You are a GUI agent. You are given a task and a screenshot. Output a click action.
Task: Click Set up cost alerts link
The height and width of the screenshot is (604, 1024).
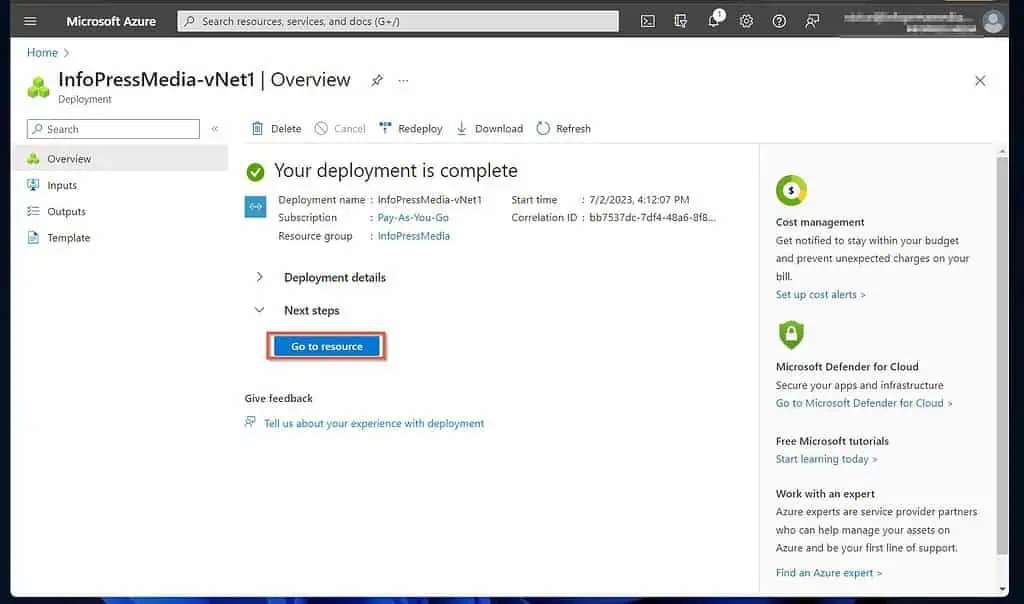pos(820,295)
